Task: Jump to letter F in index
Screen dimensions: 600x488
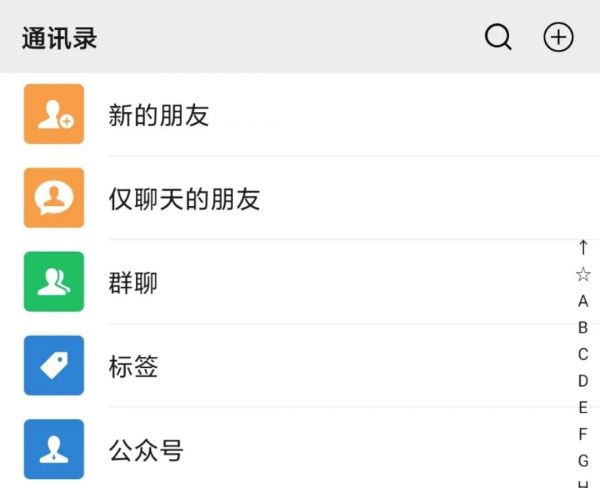Action: coord(583,434)
